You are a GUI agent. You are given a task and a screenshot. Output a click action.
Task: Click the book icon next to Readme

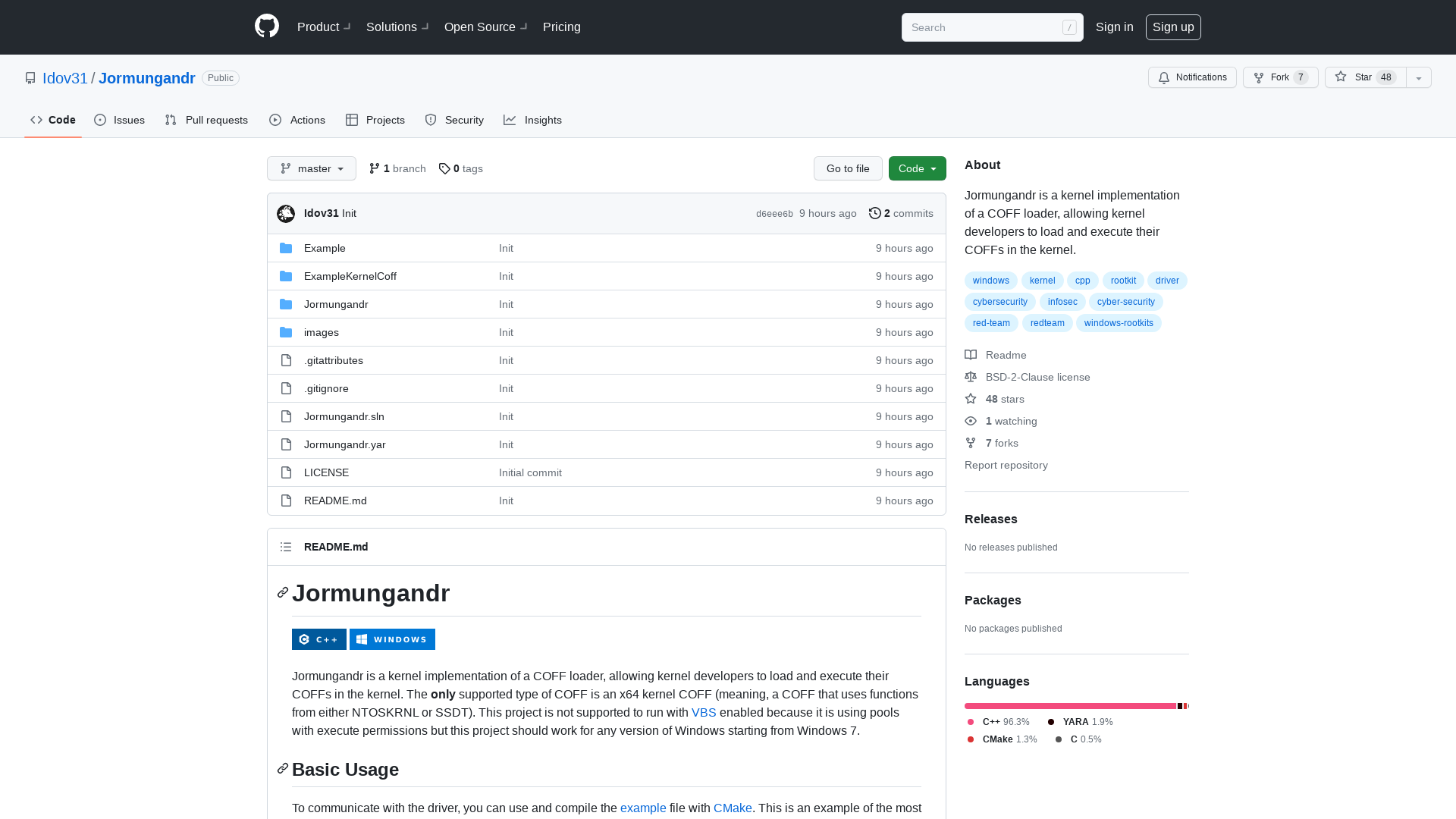pyautogui.click(x=971, y=355)
